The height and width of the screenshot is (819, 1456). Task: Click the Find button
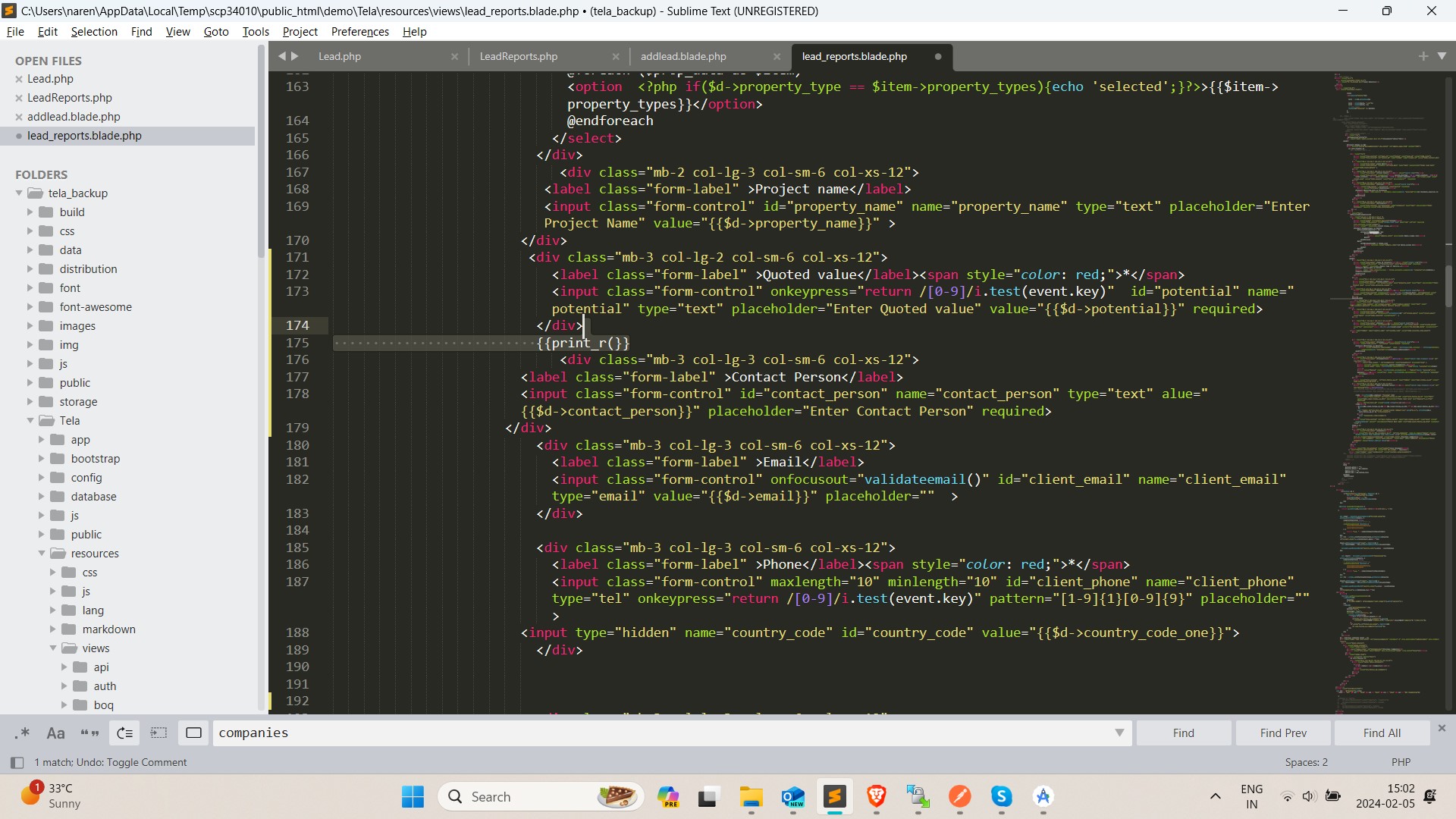coord(1183,733)
